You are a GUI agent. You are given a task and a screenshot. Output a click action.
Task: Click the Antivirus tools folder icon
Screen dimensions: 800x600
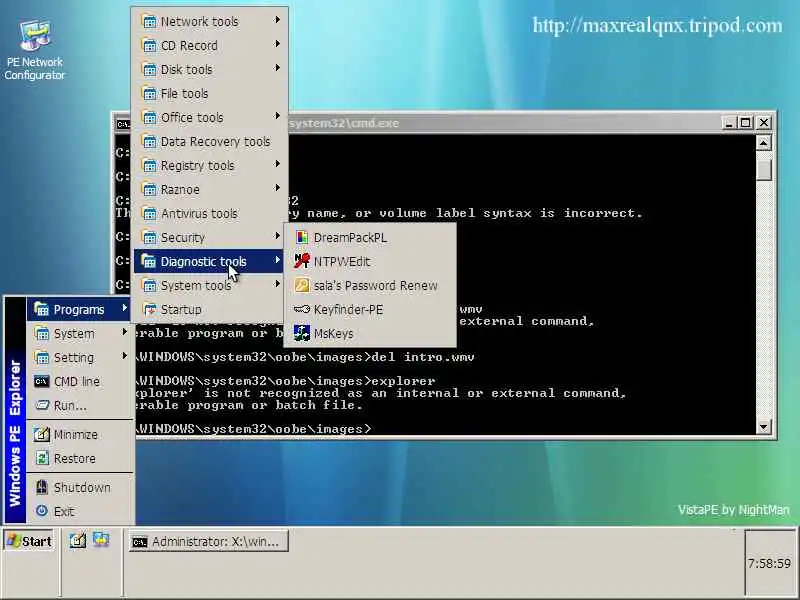pos(148,213)
